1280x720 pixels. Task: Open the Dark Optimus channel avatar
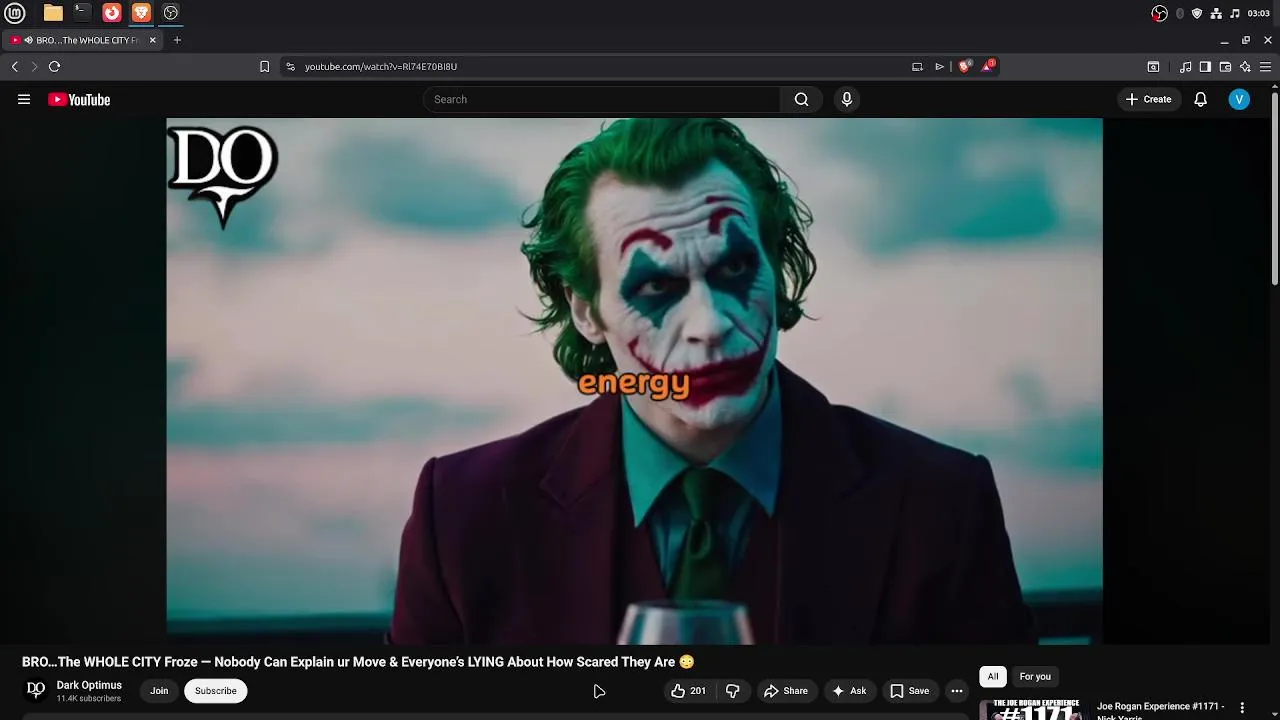tap(36, 690)
